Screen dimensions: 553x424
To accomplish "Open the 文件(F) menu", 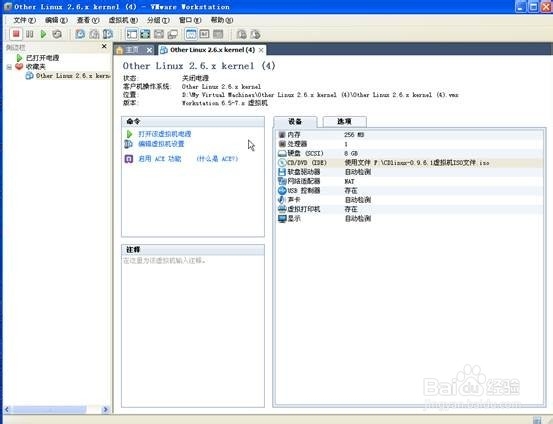I will pyautogui.click(x=24, y=20).
